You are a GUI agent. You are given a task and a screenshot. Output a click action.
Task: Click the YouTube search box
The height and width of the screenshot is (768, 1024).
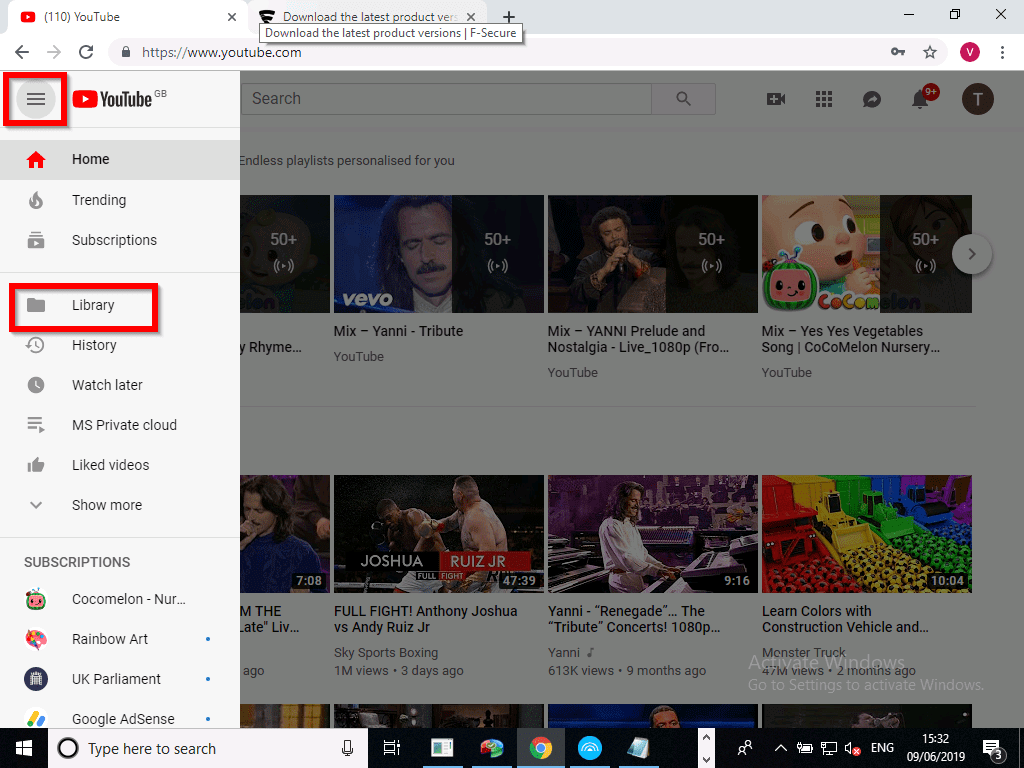pos(446,99)
